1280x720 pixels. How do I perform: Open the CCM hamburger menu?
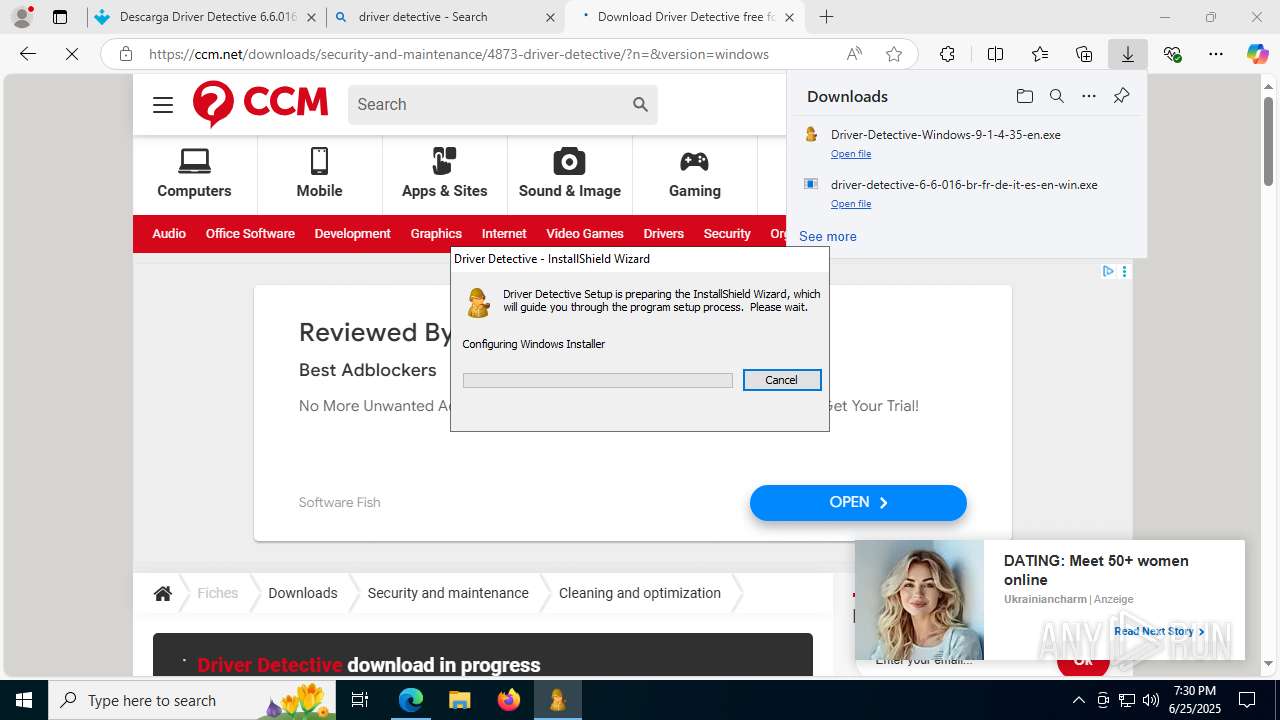pos(163,104)
